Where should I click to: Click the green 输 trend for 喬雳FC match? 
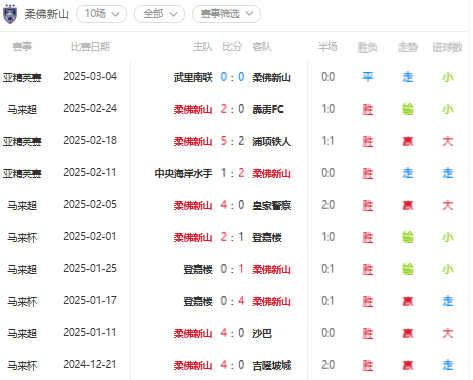408,109
